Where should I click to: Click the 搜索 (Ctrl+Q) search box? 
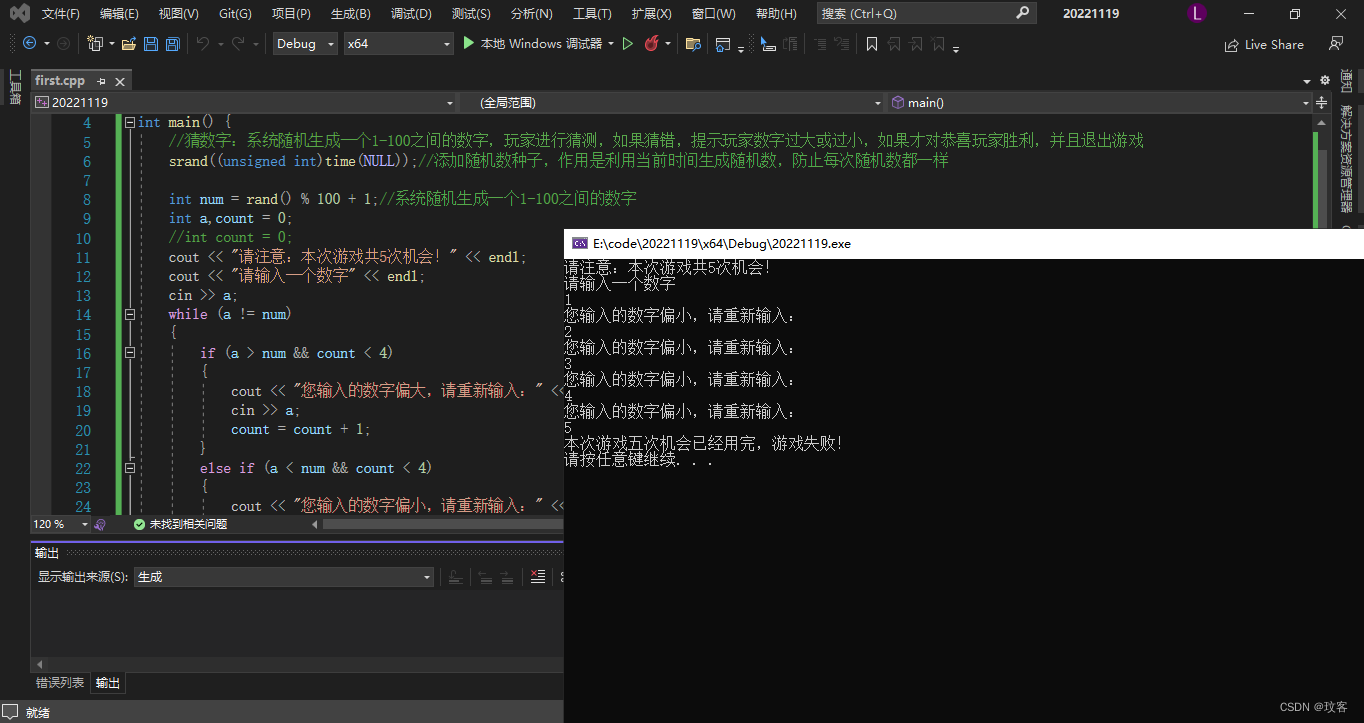[x=926, y=14]
